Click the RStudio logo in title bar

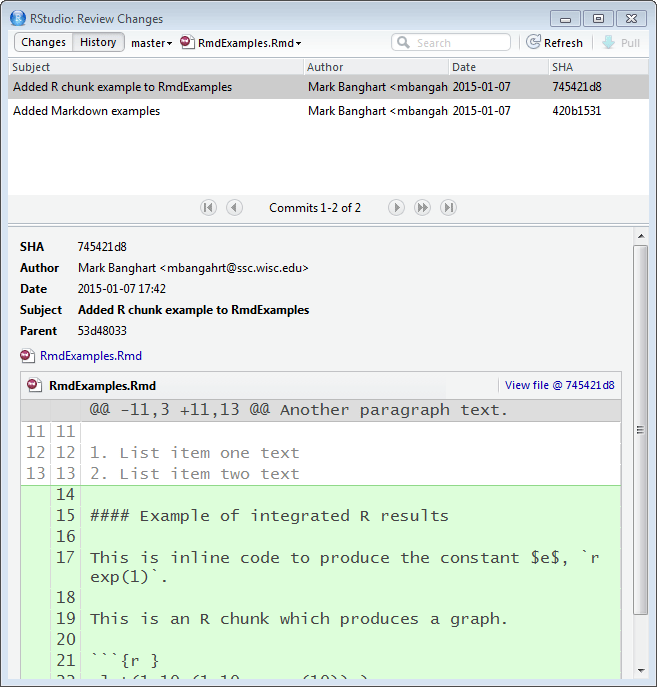[x=17, y=17]
